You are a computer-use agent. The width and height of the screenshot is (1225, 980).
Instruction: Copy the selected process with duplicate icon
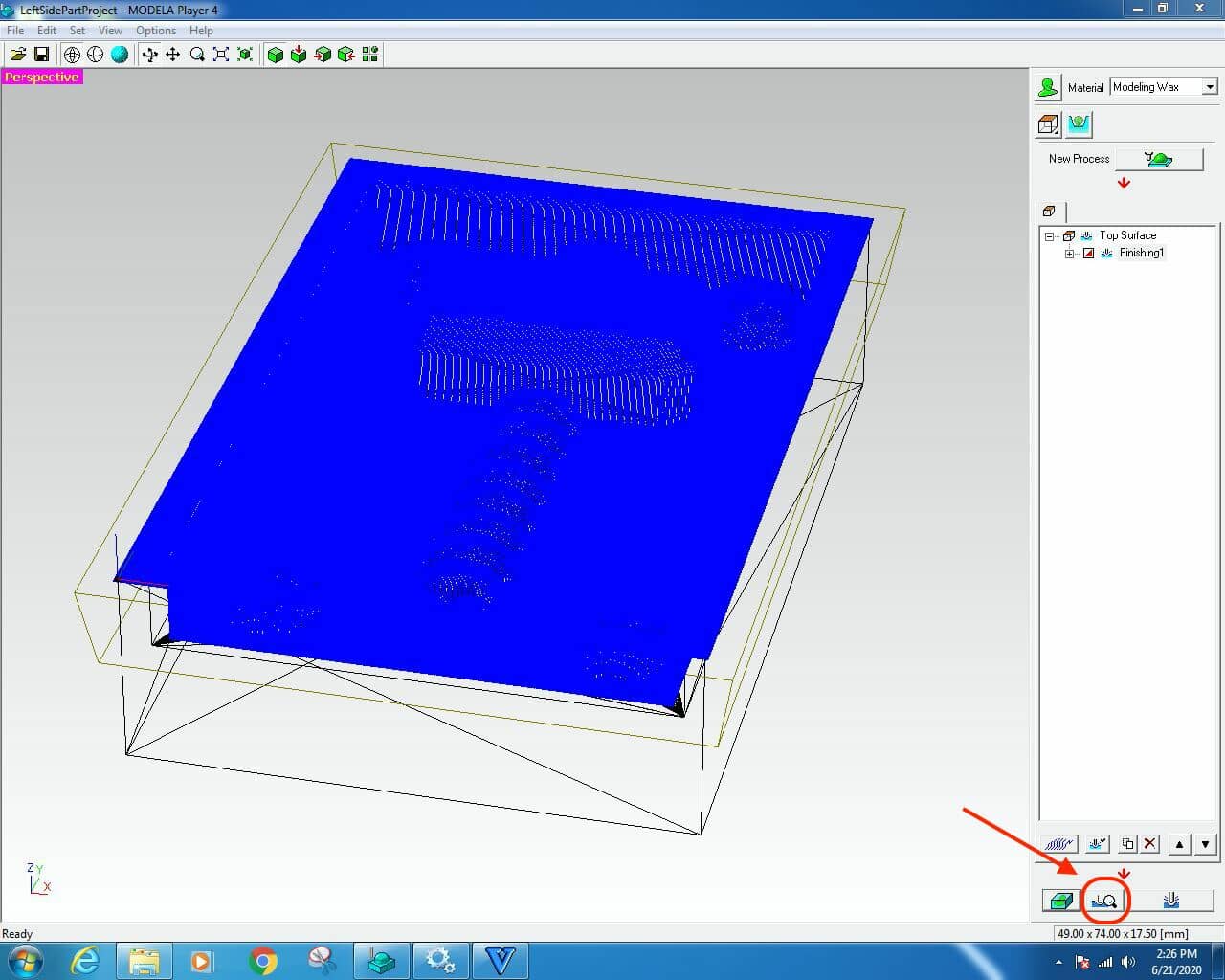(x=1128, y=844)
